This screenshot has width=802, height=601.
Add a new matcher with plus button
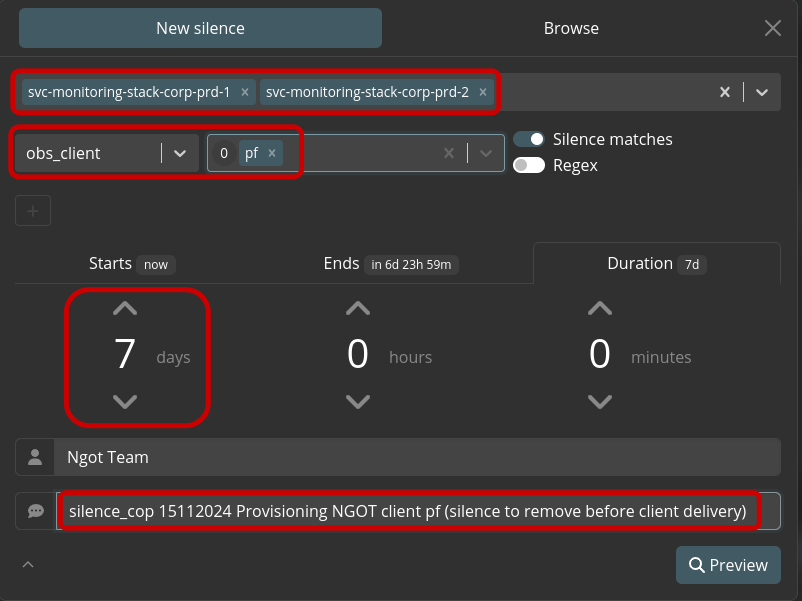(x=33, y=211)
